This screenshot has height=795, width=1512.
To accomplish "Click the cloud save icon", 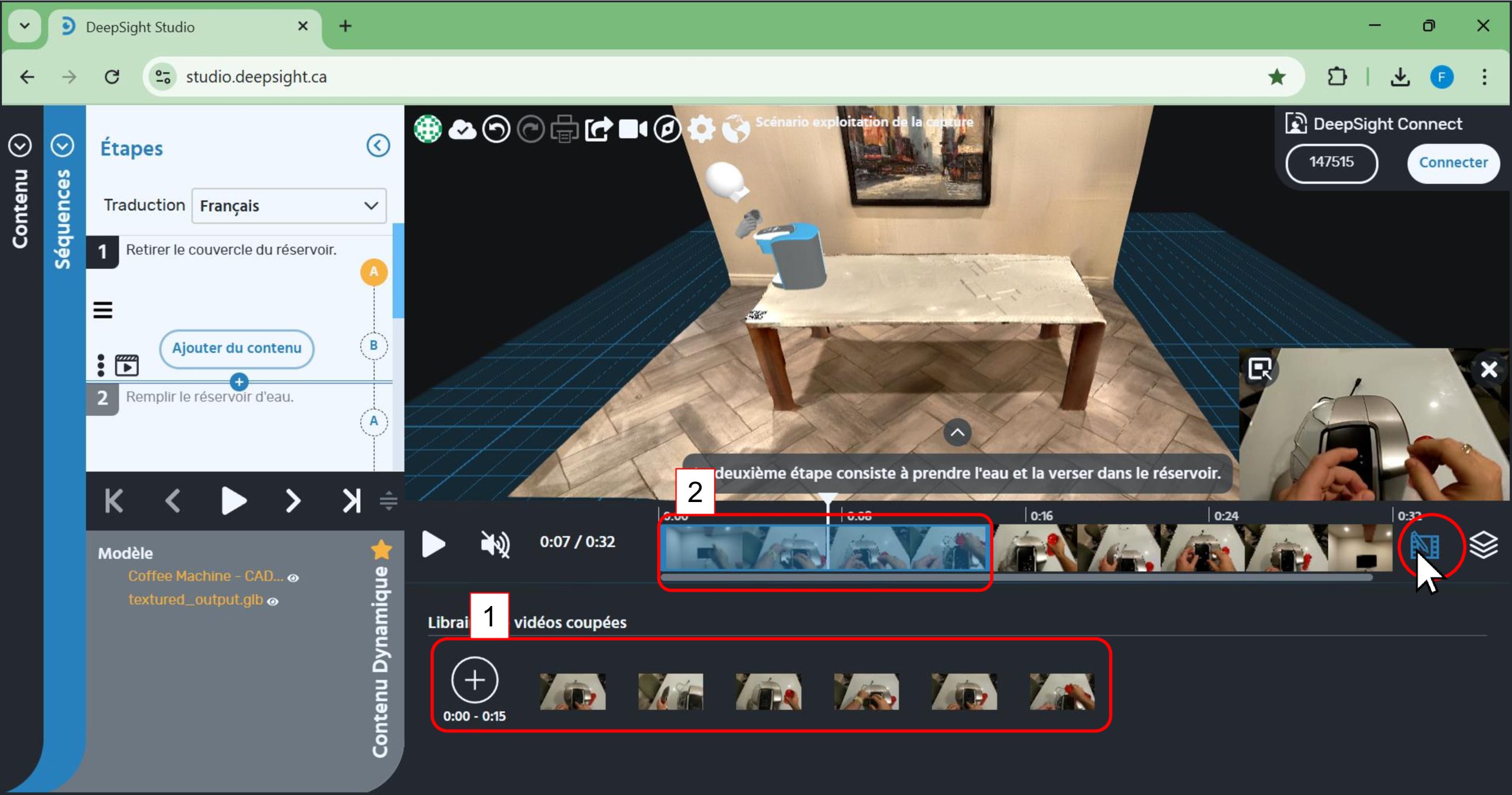I will click(462, 129).
